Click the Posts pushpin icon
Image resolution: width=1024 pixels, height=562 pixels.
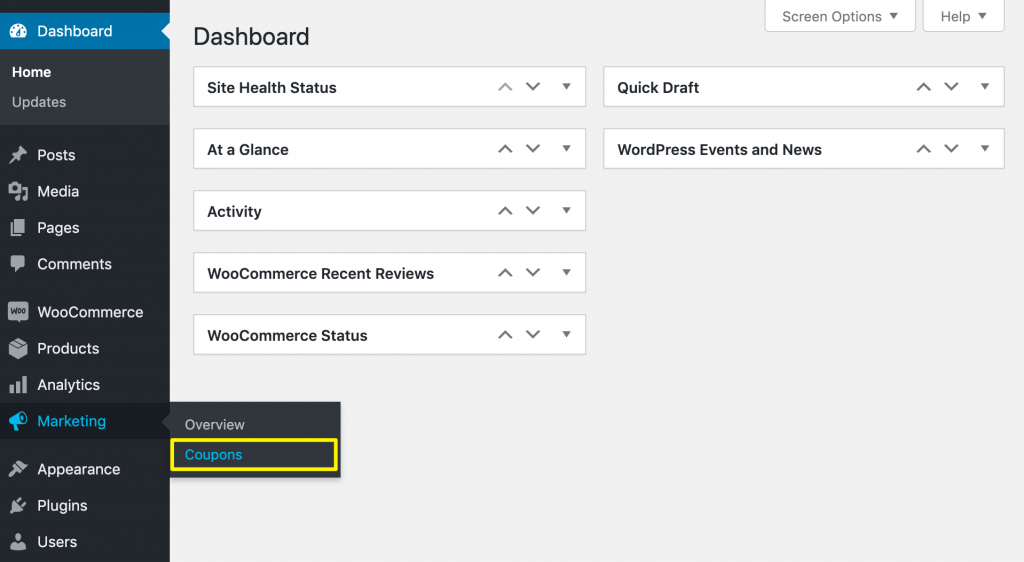[18, 155]
